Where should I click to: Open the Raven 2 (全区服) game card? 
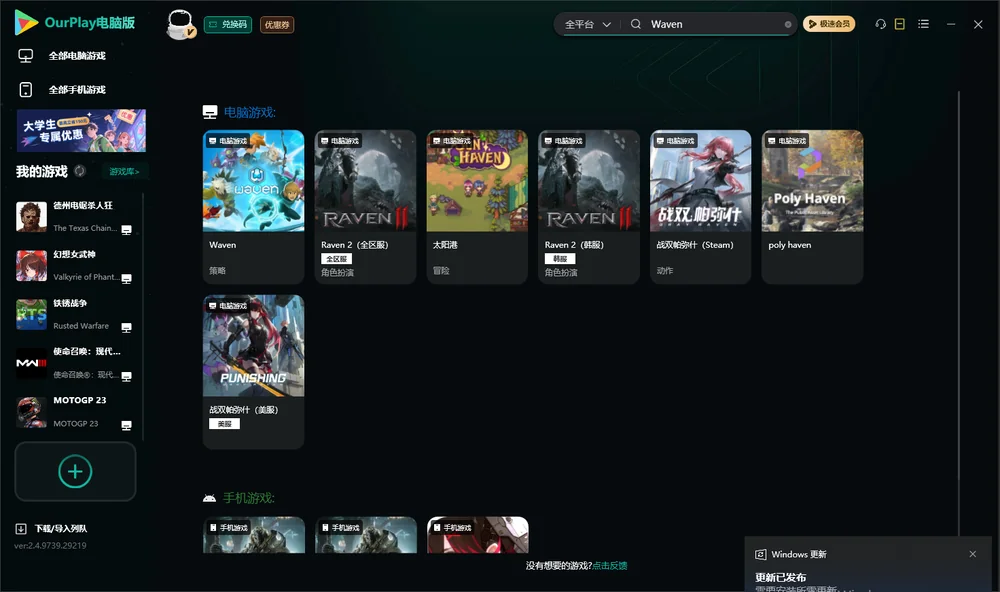pos(365,207)
